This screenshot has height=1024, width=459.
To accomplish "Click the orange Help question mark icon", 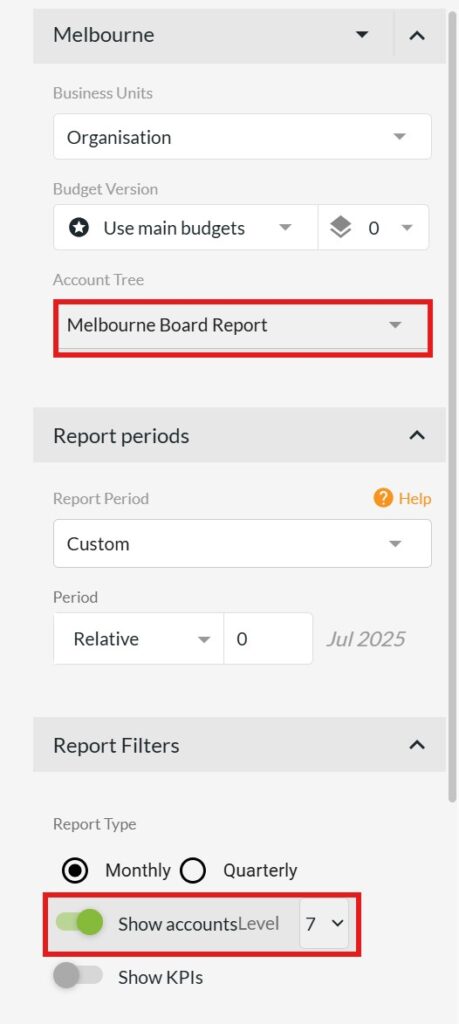I will click(x=383, y=498).
